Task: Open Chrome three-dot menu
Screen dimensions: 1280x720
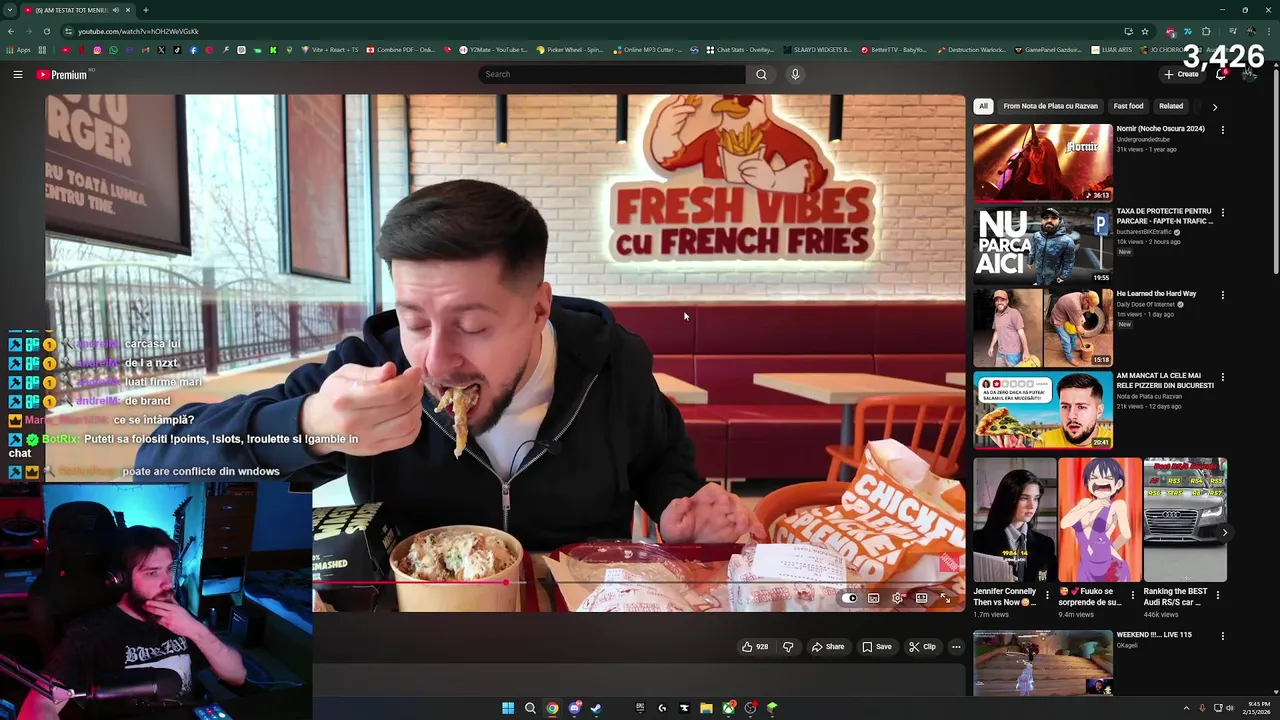Action: point(1269,31)
